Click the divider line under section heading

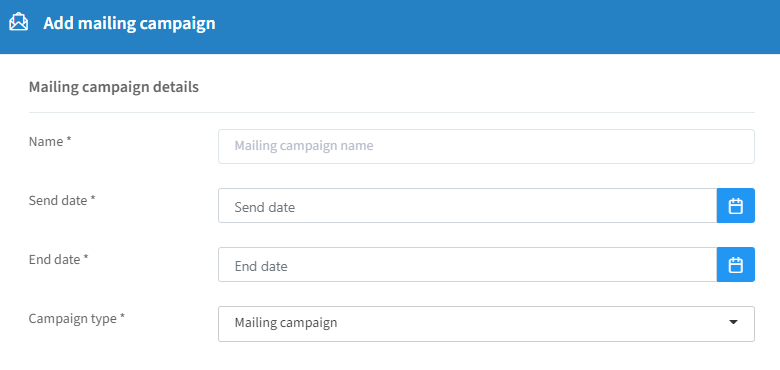coord(391,112)
